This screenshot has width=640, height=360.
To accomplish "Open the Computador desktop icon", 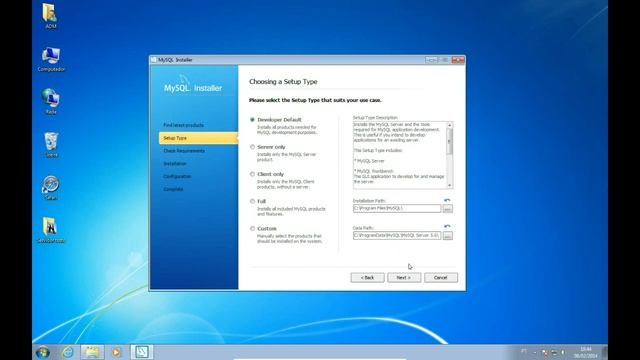I will point(51,59).
